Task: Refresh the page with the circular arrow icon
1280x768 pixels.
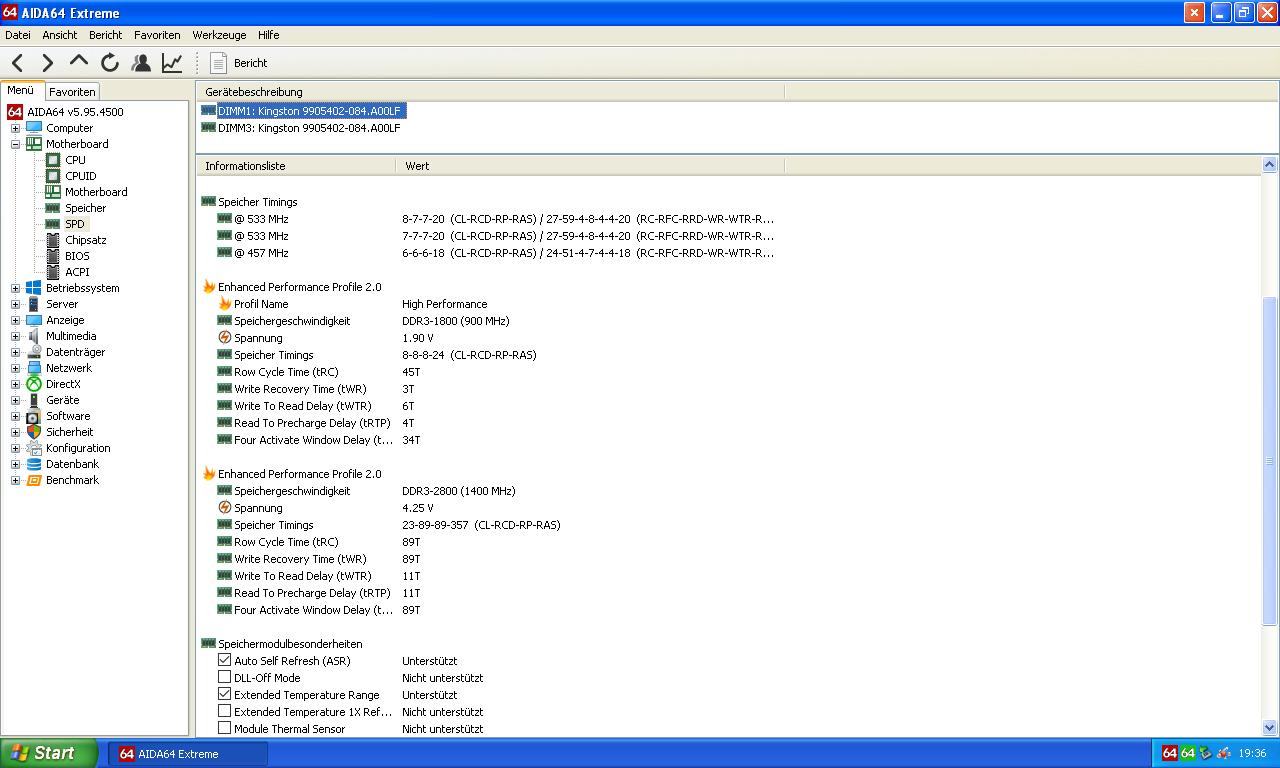Action: coord(110,63)
